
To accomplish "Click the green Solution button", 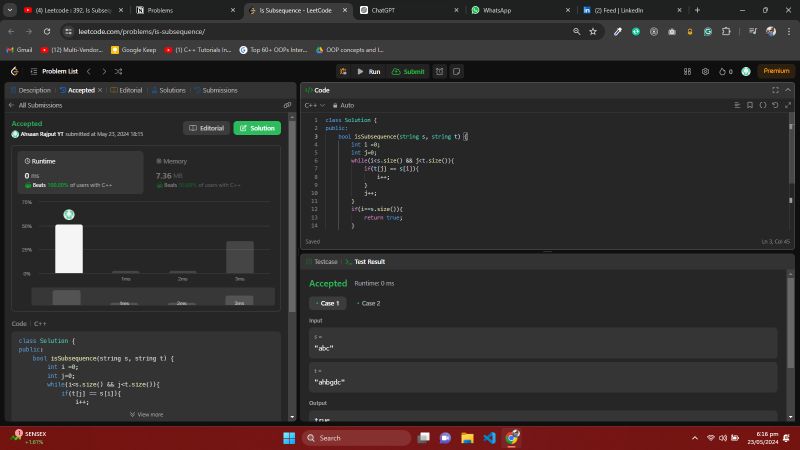I will click(x=257, y=128).
